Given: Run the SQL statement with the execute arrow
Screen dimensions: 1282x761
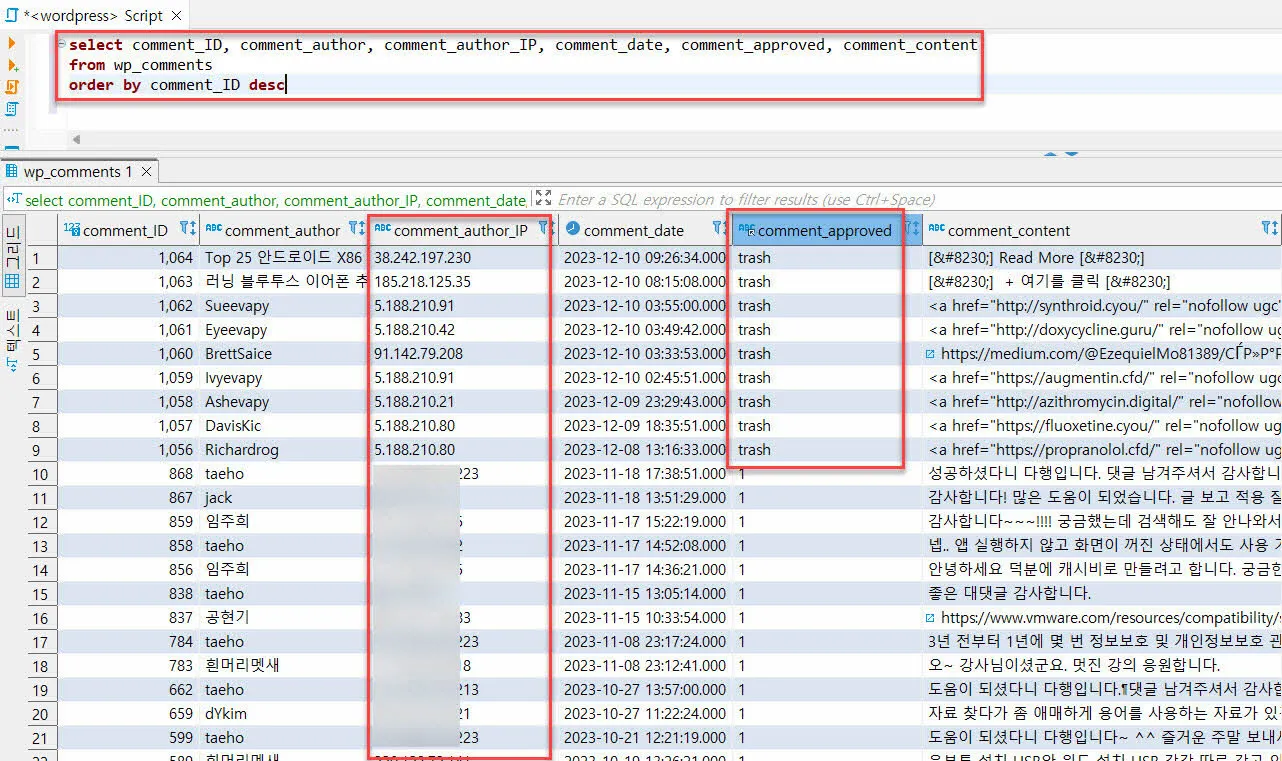Looking at the screenshot, I should [x=12, y=43].
